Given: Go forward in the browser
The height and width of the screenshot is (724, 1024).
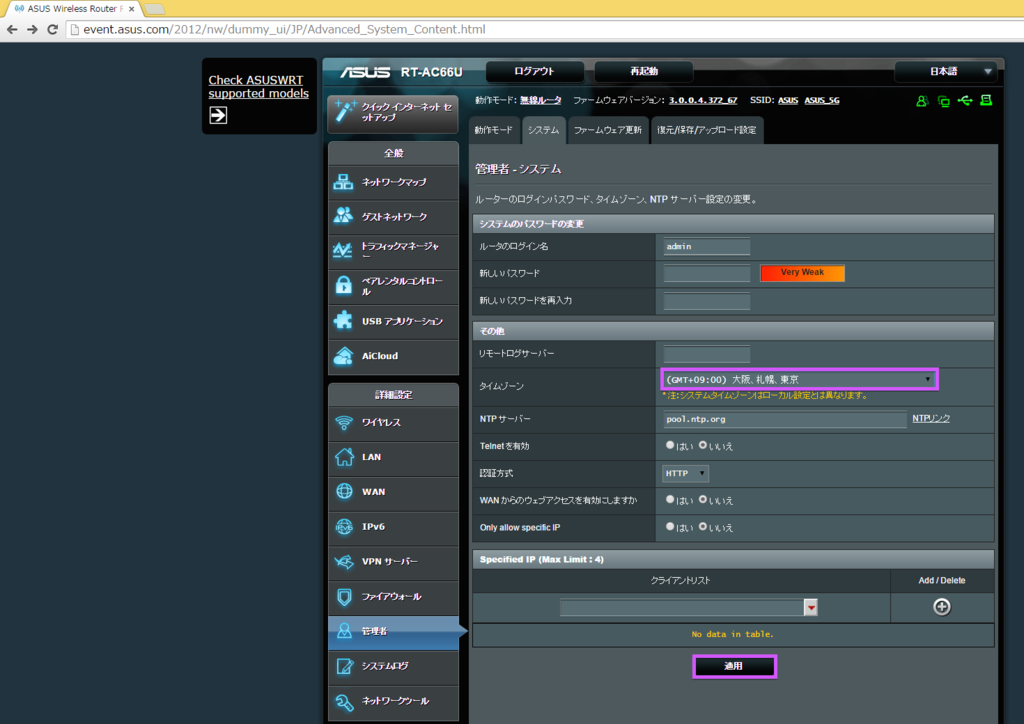Looking at the screenshot, I should point(32,29).
